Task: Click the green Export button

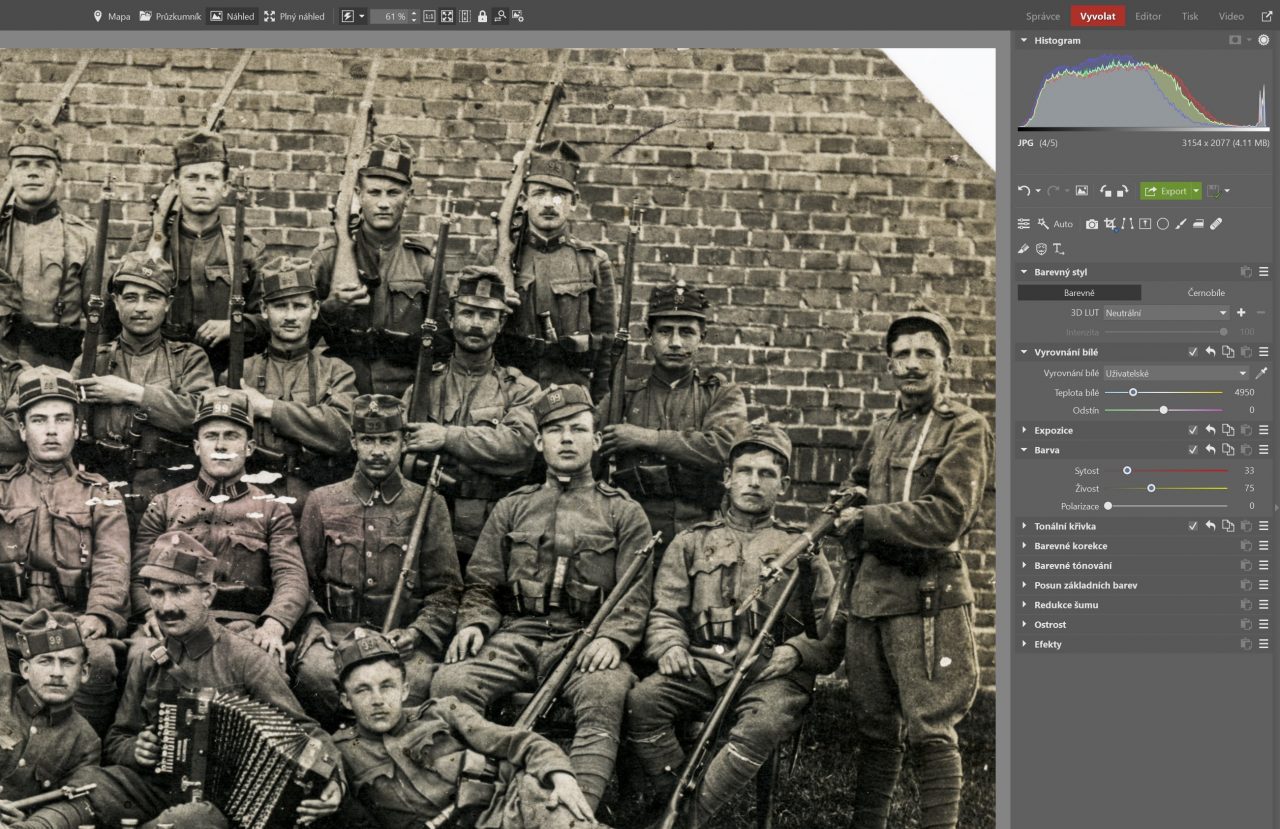Action: tap(1165, 191)
